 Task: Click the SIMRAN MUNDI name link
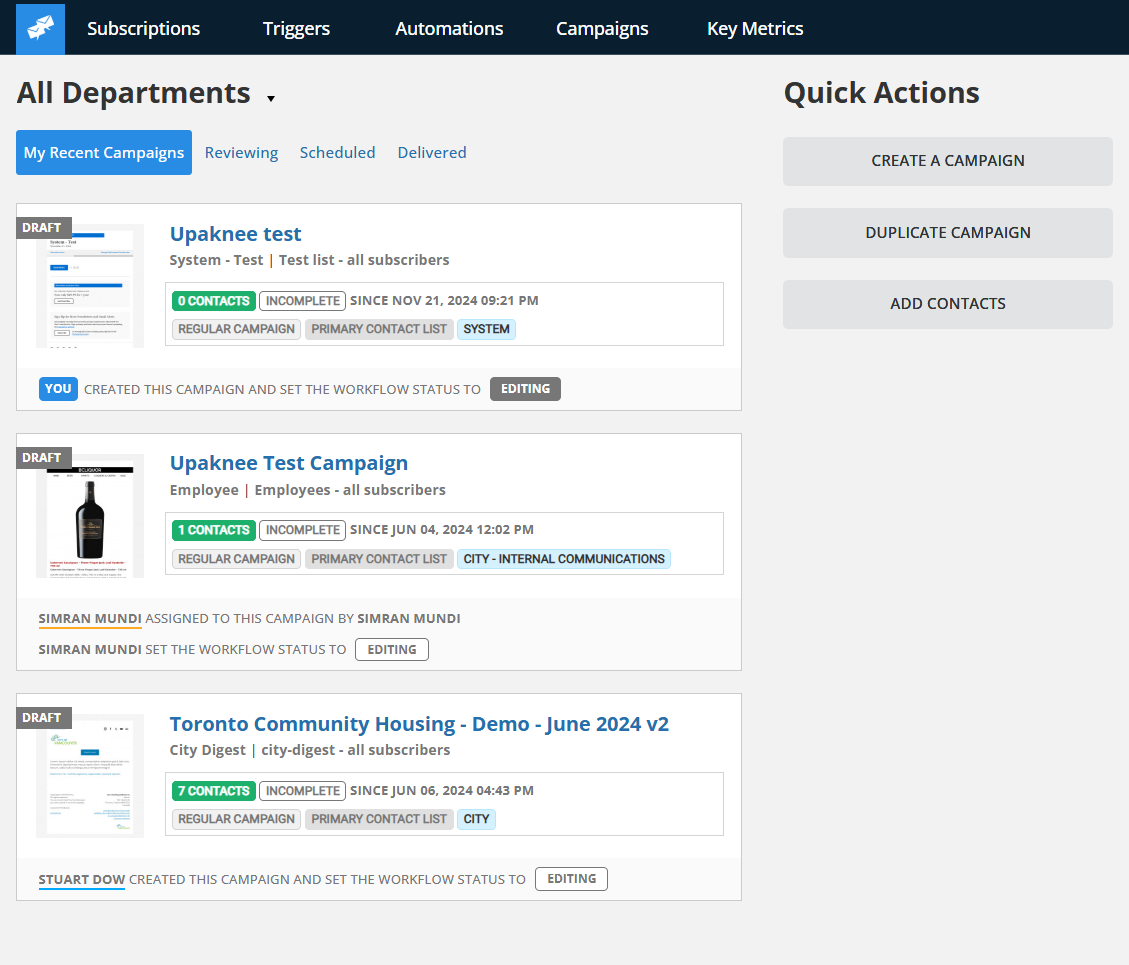pyautogui.click(x=90, y=618)
